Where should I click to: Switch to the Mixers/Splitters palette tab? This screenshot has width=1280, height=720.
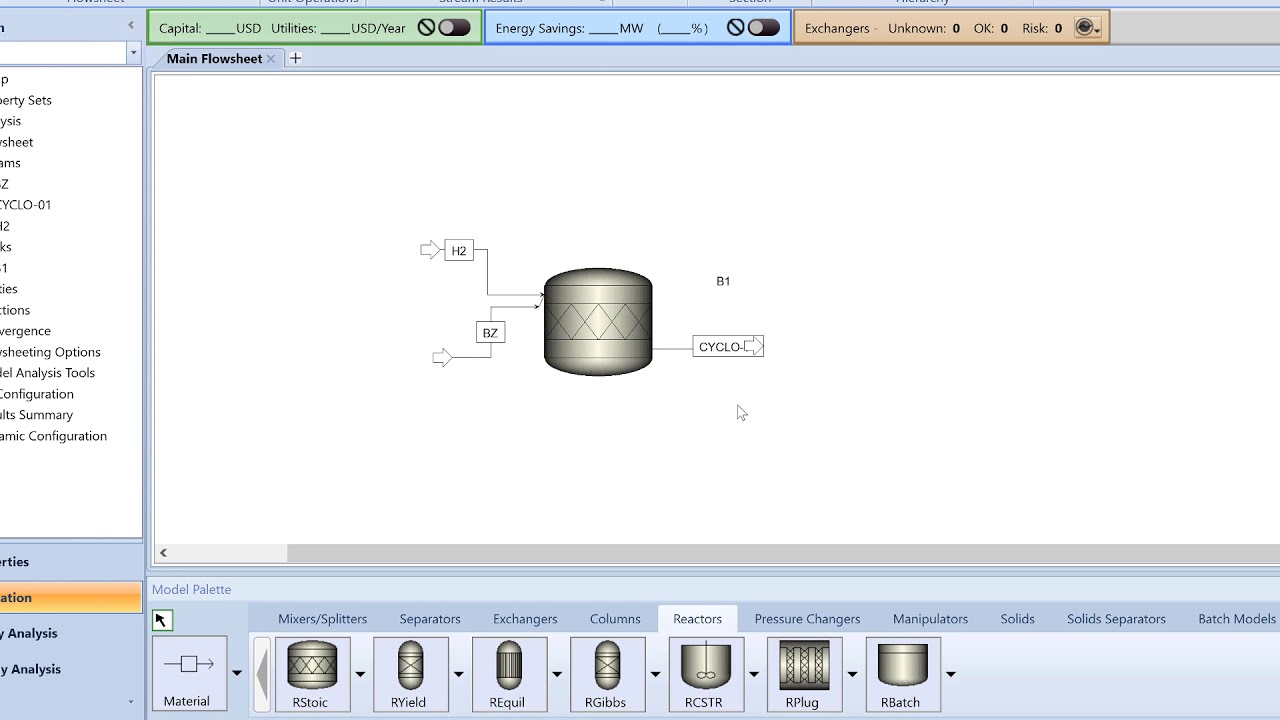click(x=322, y=619)
